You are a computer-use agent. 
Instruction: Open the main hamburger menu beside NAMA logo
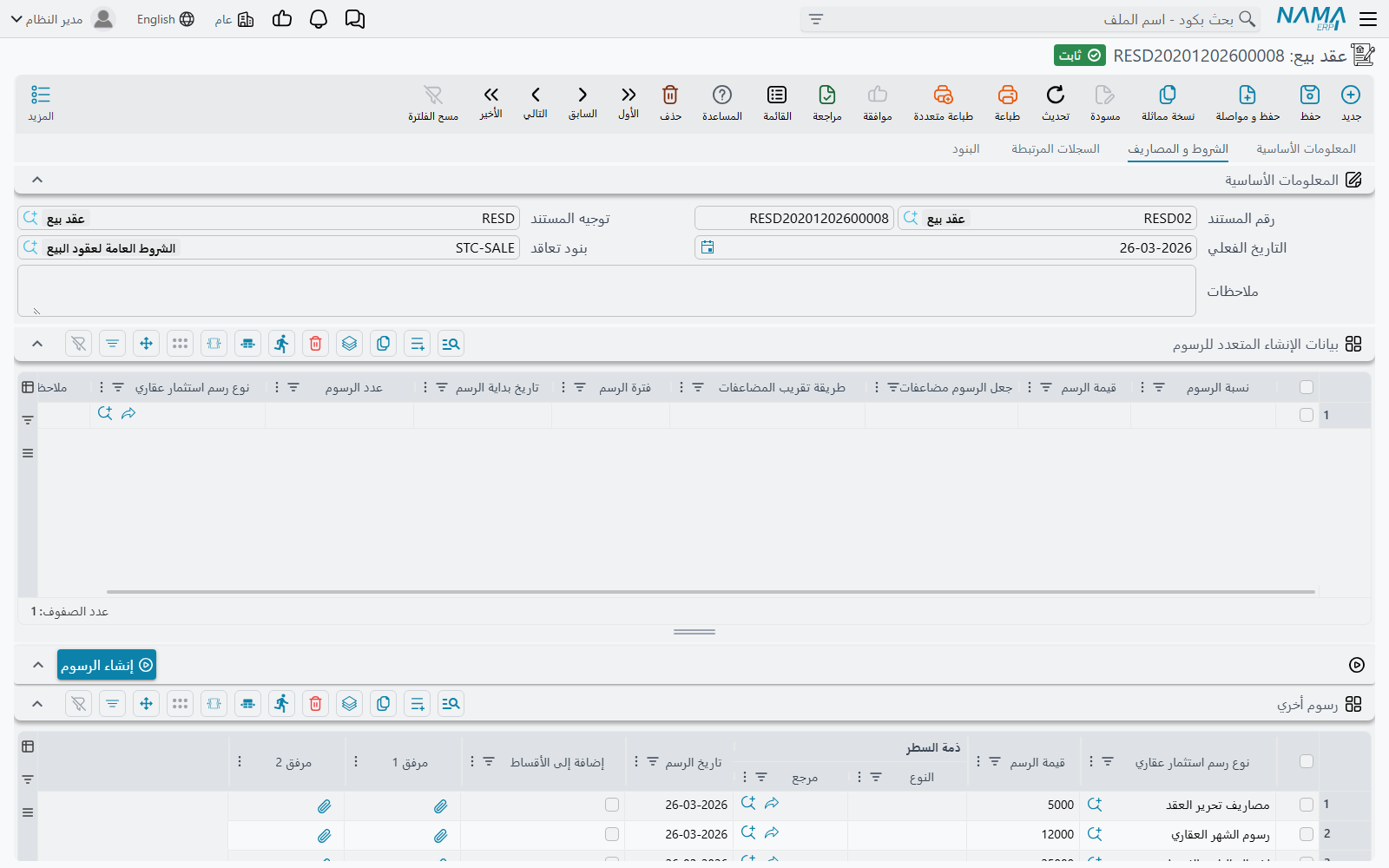pos(1368,19)
